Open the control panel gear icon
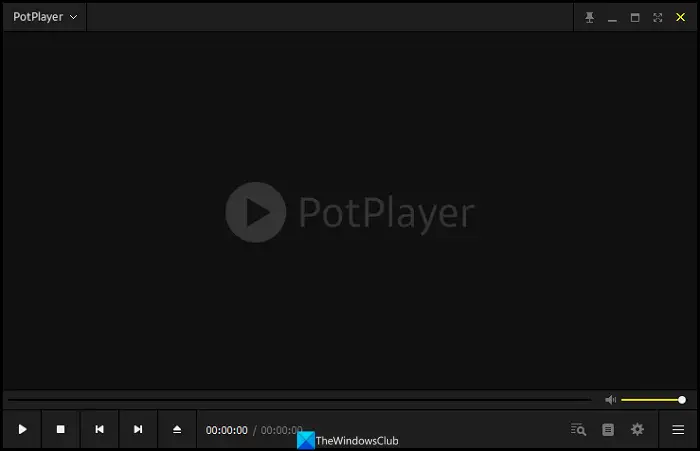 point(637,430)
